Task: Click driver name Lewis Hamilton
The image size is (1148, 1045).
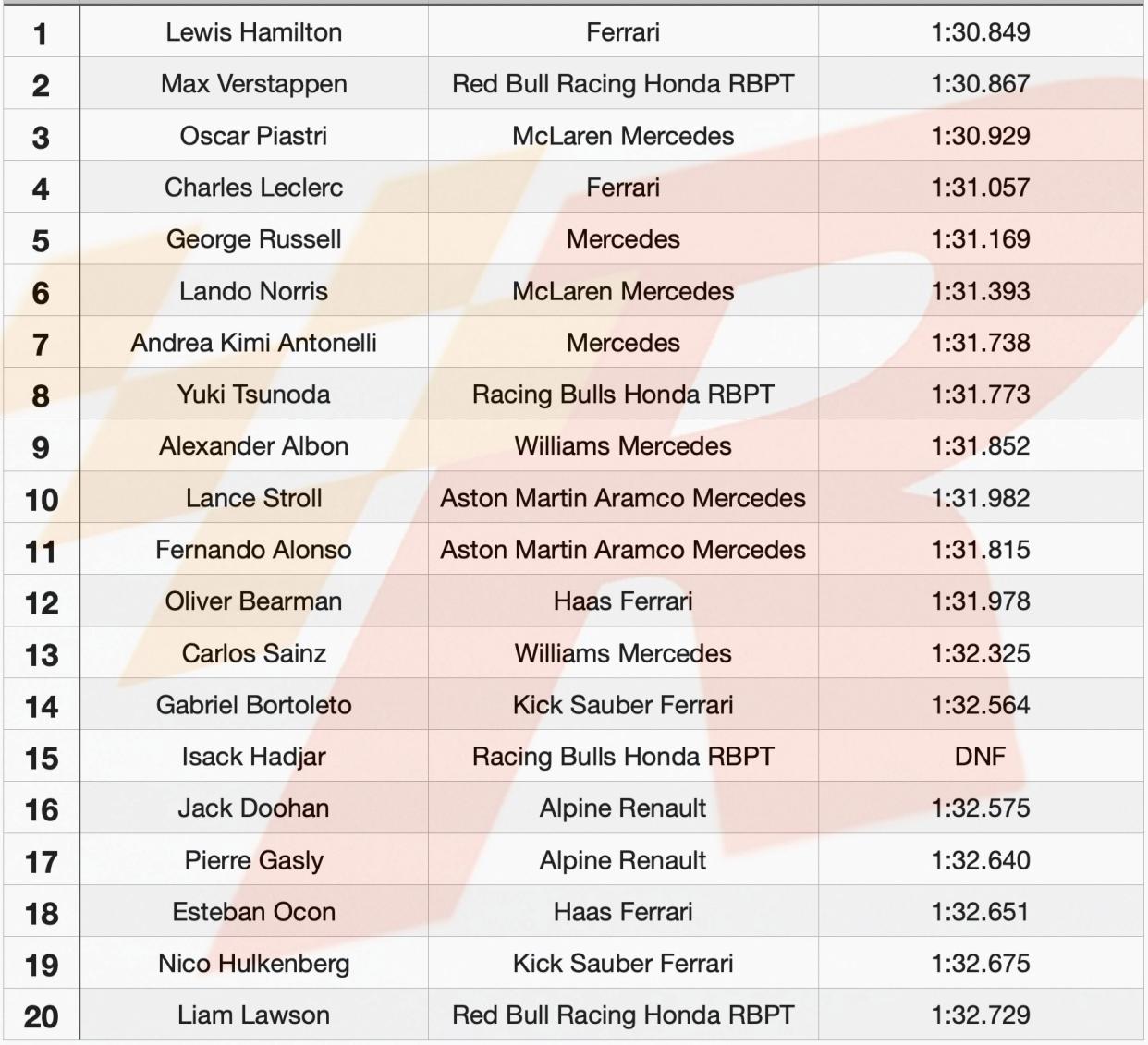Action: [253, 32]
